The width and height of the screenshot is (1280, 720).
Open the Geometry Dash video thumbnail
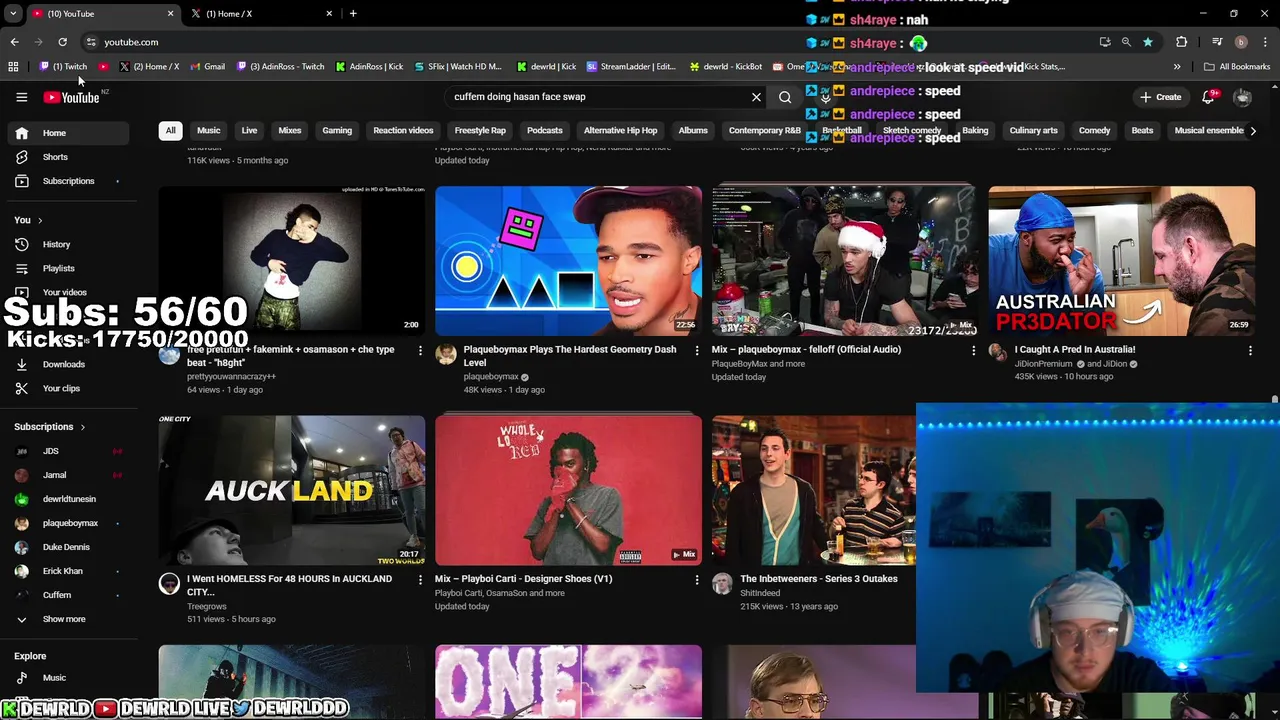568,261
